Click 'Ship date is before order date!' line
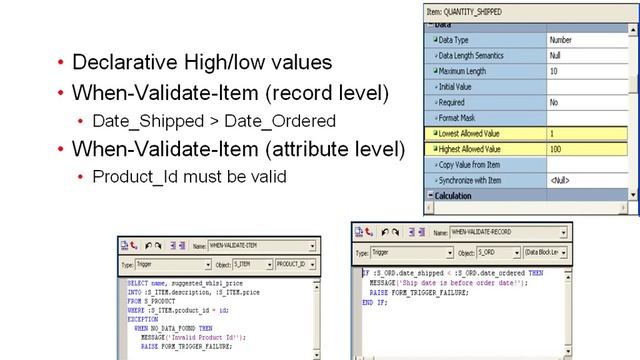640x360 pixels. [449, 283]
